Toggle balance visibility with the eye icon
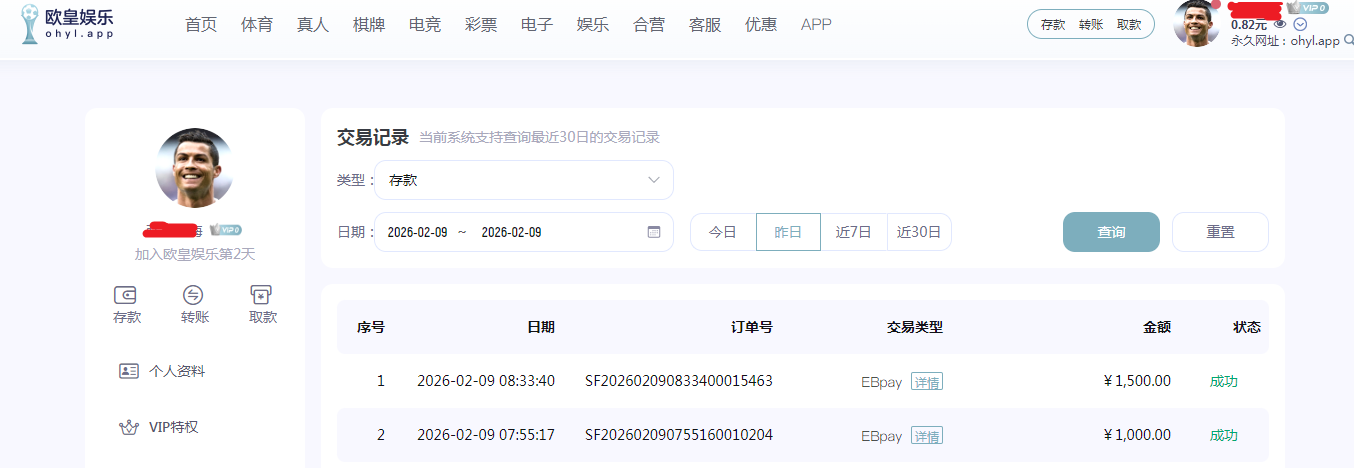Screen dimensions: 1354x468 (1280, 24)
